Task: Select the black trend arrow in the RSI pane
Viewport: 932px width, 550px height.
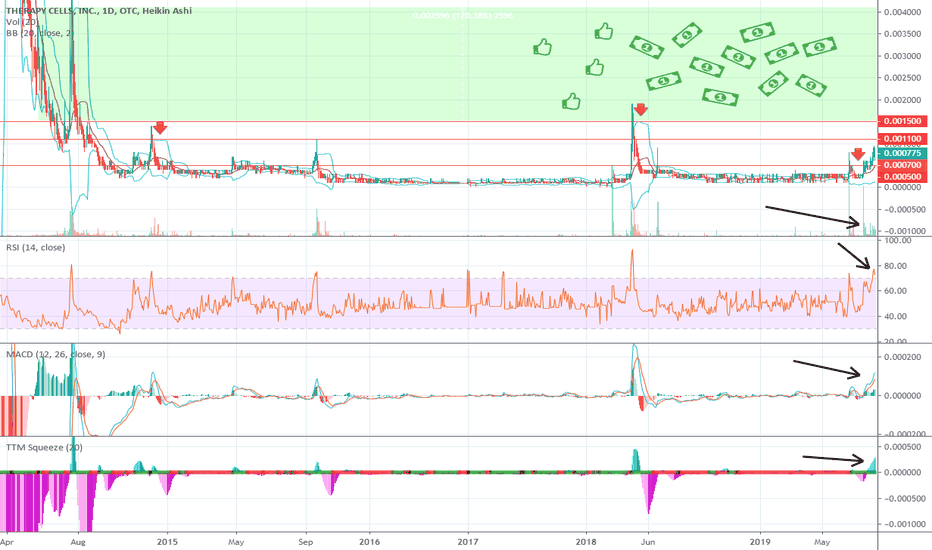Action: (854, 256)
